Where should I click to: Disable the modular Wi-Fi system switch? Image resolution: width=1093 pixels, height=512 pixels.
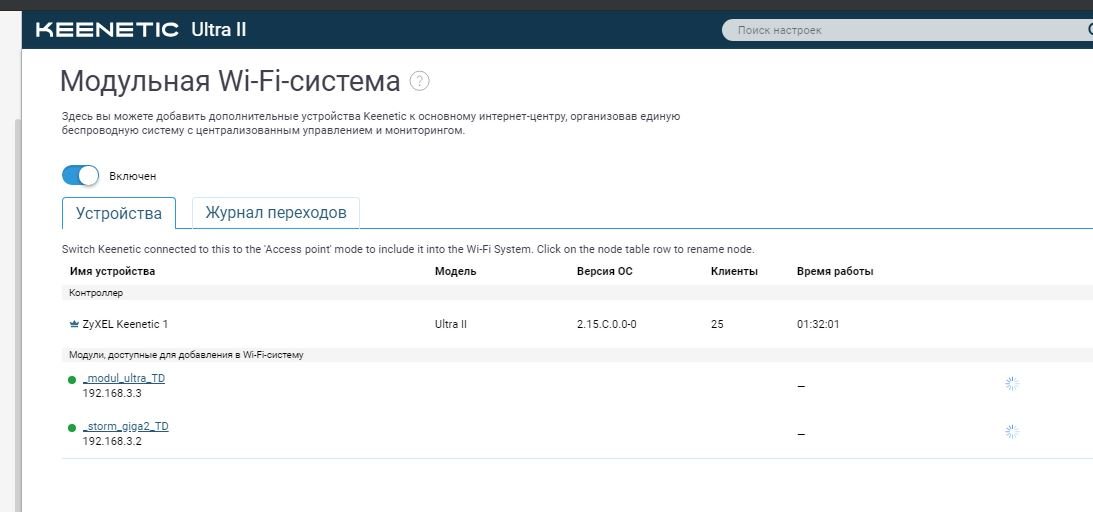pos(80,176)
